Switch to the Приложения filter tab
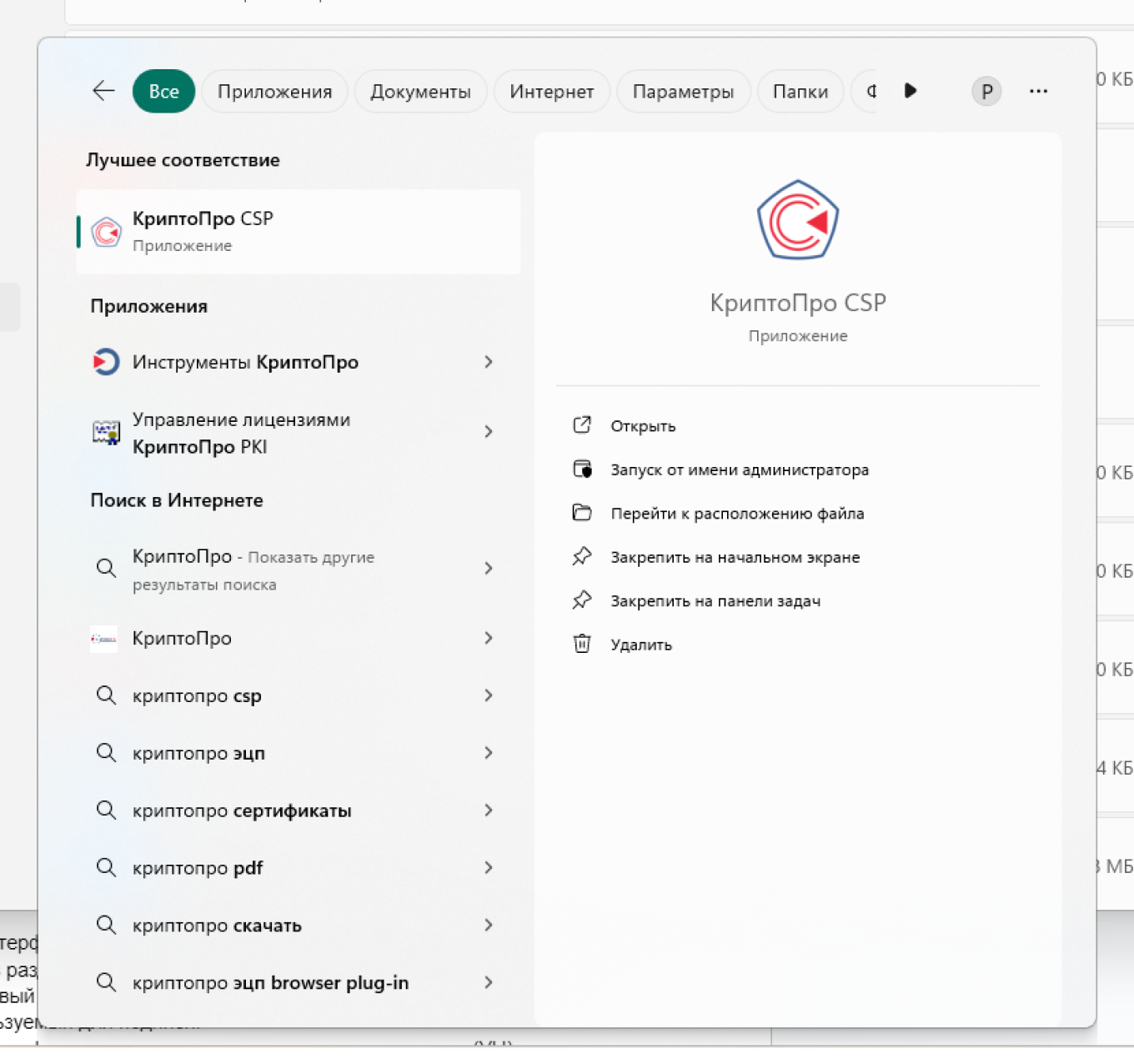1134x1064 pixels. click(274, 91)
